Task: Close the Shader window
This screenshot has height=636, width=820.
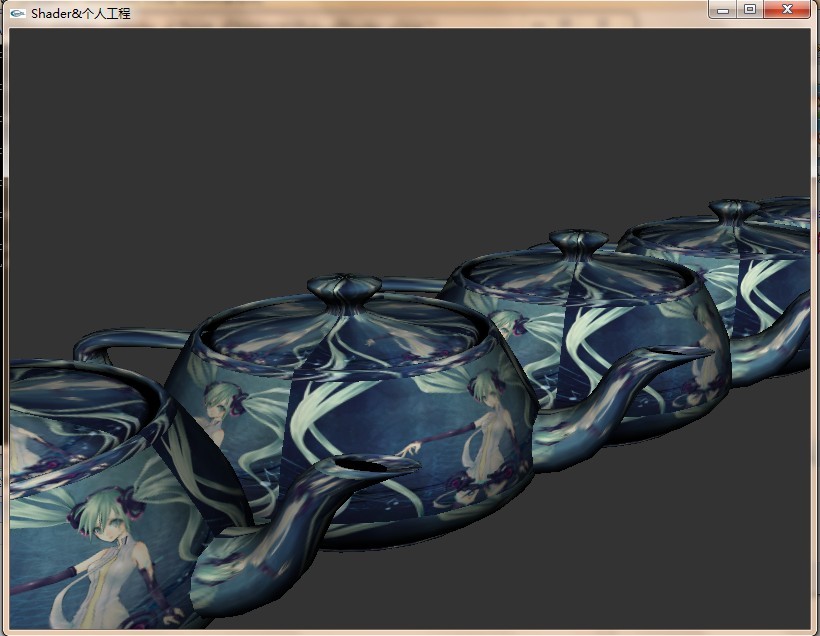Action: coord(787,9)
